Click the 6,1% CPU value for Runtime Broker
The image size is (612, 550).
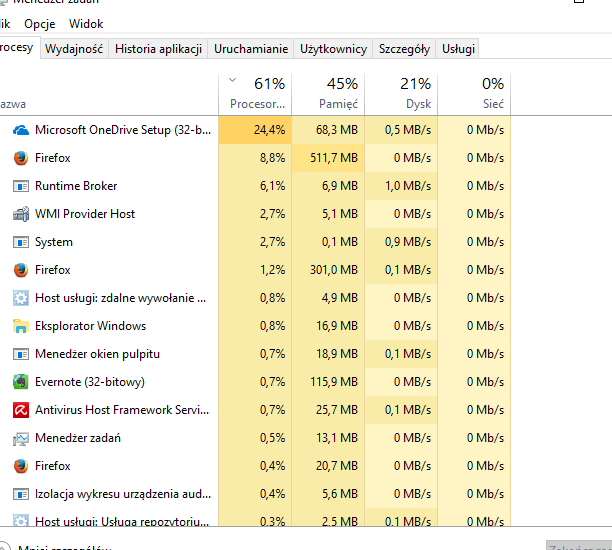click(x=255, y=186)
